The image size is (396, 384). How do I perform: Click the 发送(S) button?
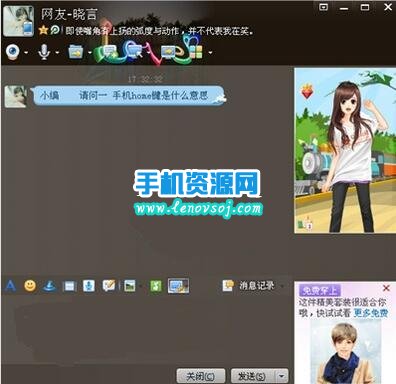pos(253,376)
